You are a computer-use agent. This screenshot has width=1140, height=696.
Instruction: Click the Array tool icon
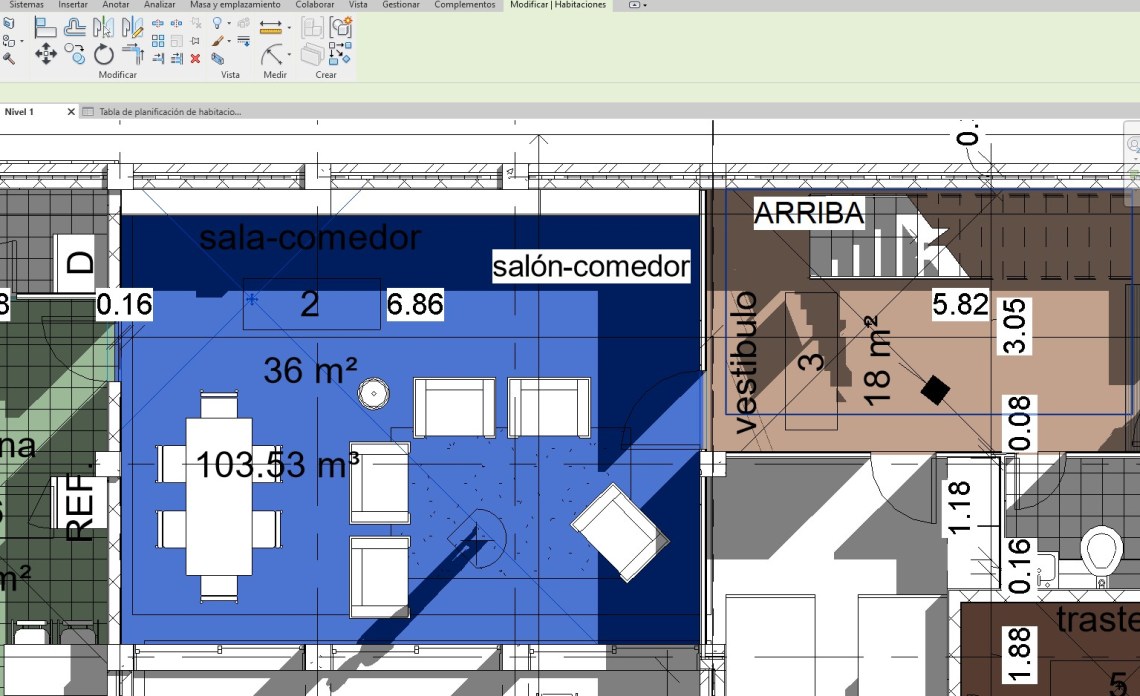tap(158, 41)
